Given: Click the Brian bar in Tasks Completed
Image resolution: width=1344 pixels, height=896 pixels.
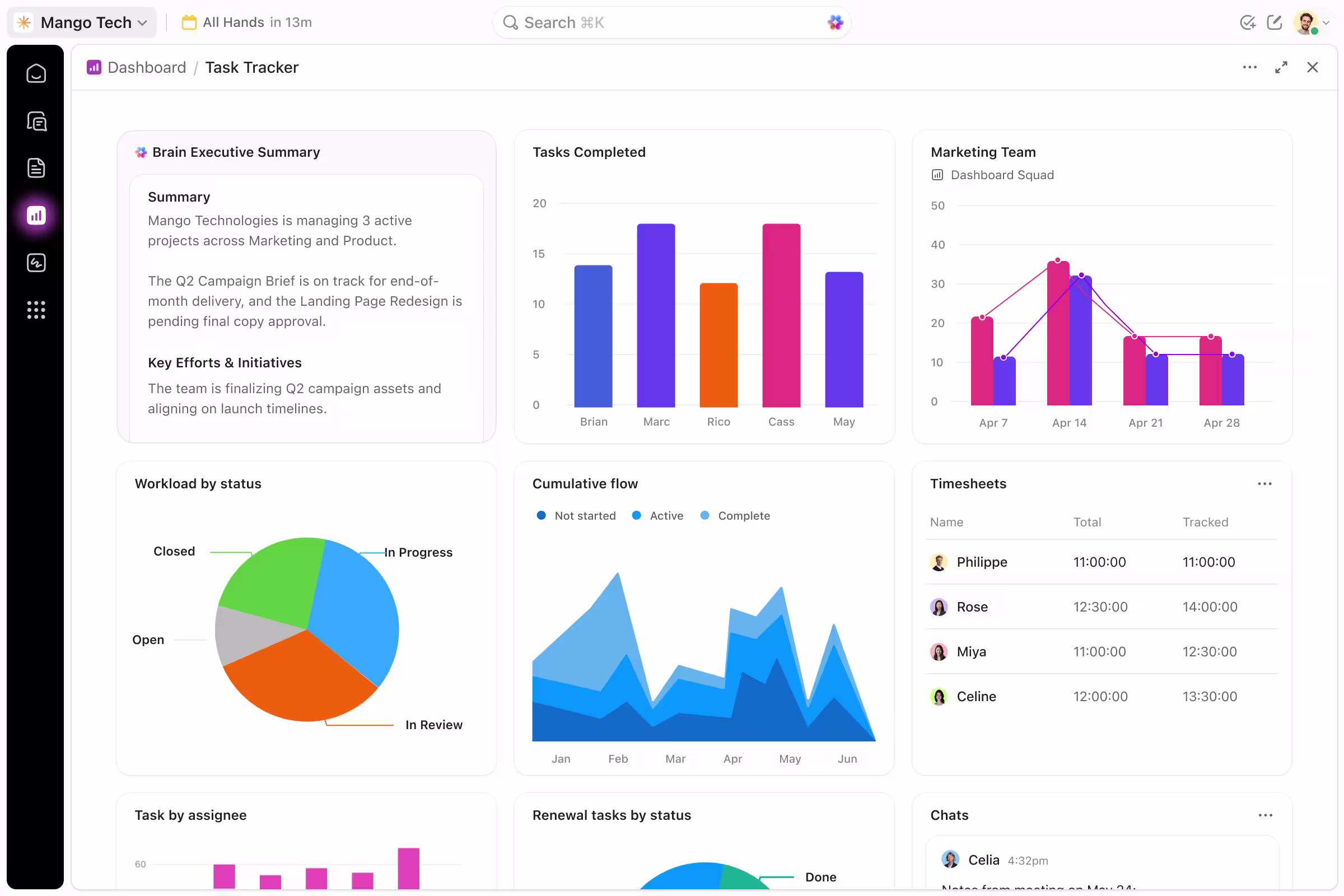Looking at the screenshot, I should point(593,336).
